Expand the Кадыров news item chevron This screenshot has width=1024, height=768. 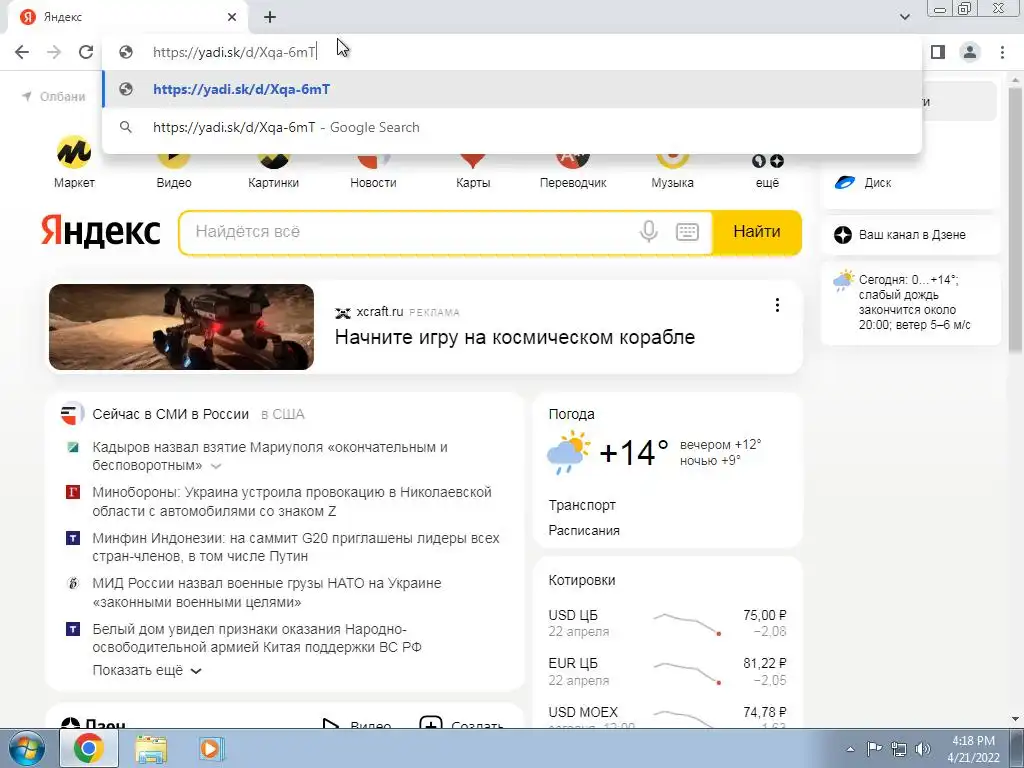[x=216, y=466]
